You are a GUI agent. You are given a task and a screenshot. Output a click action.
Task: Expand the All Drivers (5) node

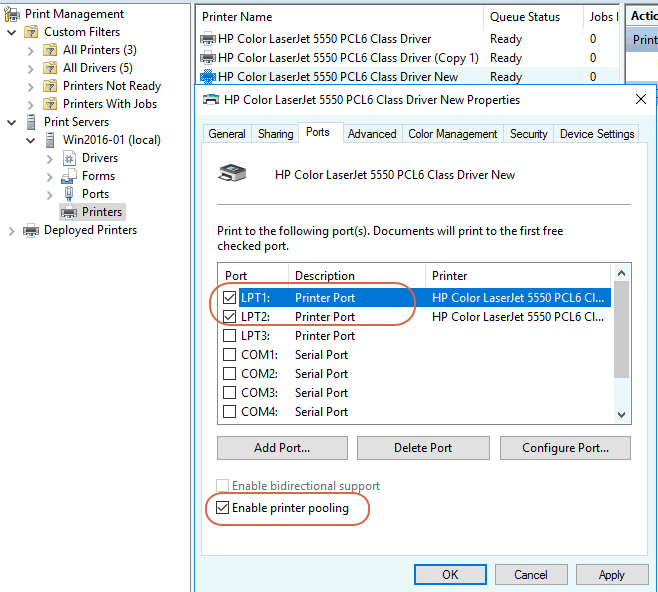click(31, 69)
